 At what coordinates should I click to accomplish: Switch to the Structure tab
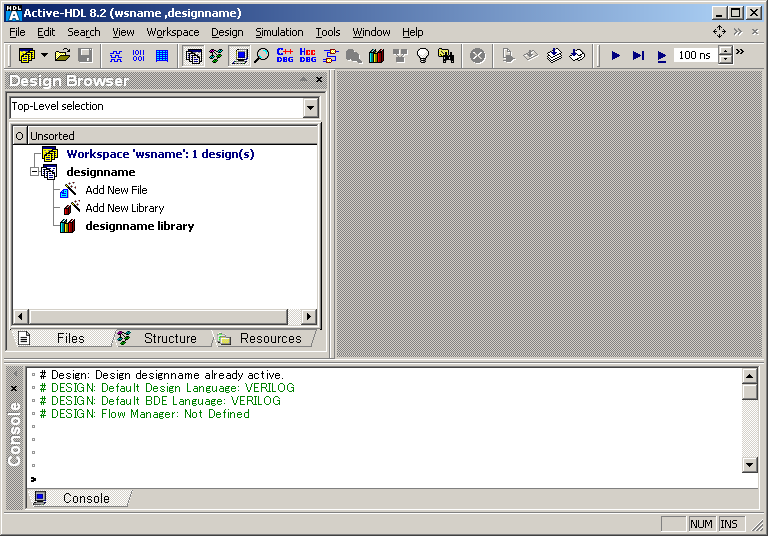[164, 338]
